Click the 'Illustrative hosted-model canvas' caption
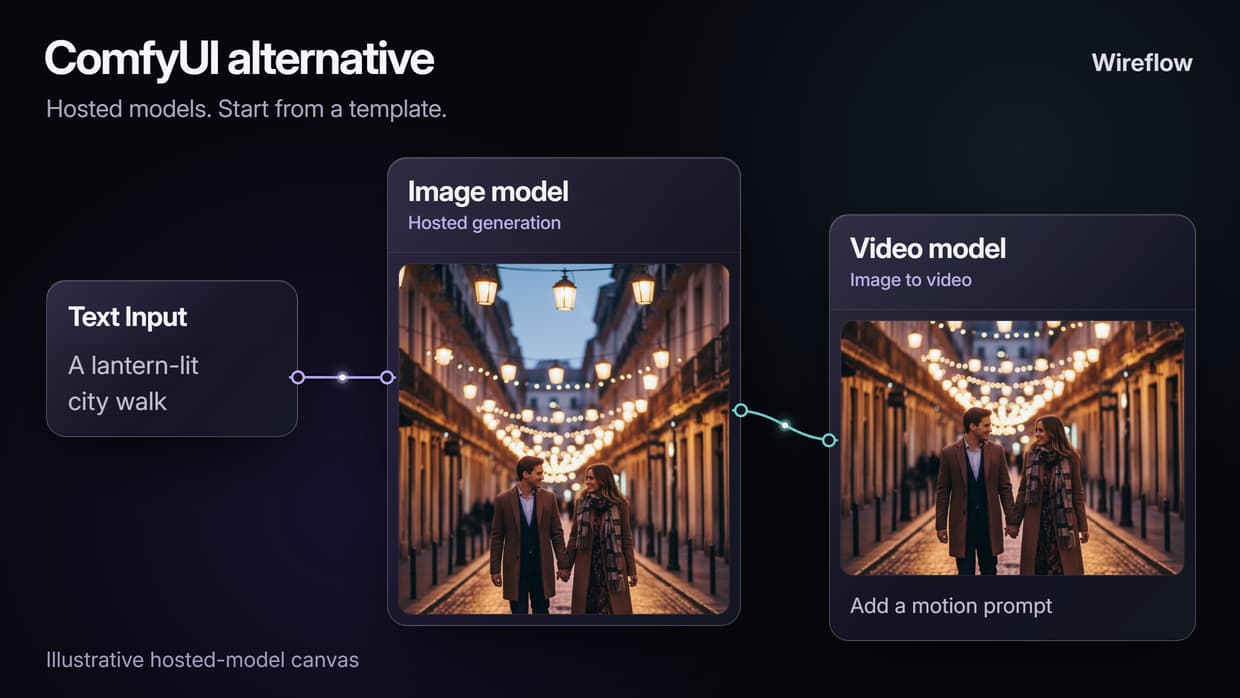 click(x=202, y=660)
